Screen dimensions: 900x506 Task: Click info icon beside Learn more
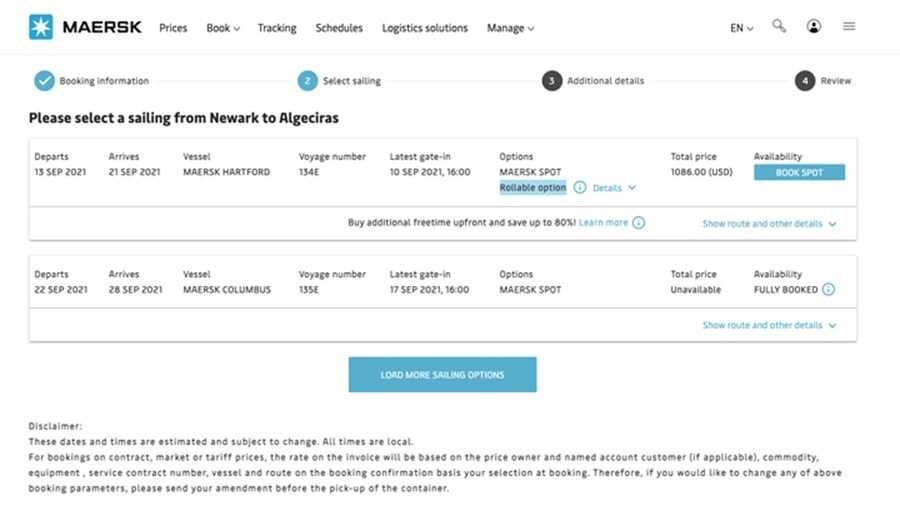pyautogui.click(x=639, y=223)
